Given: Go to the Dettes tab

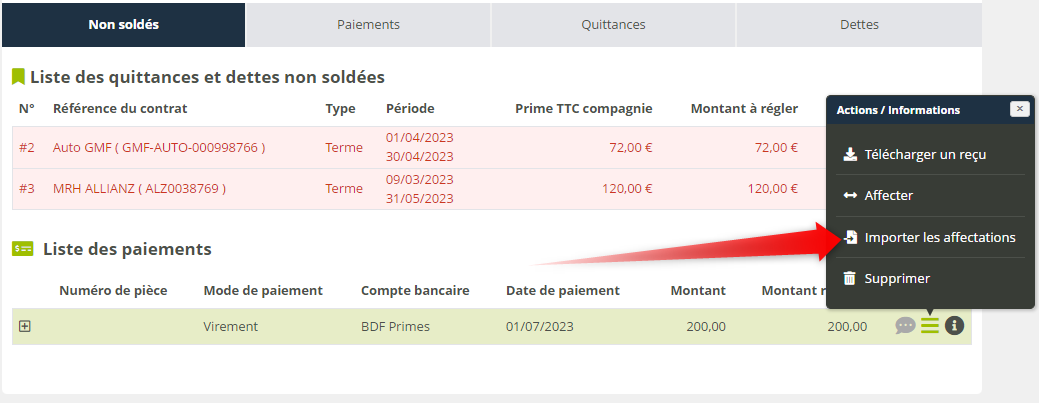Looking at the screenshot, I should (859, 25).
